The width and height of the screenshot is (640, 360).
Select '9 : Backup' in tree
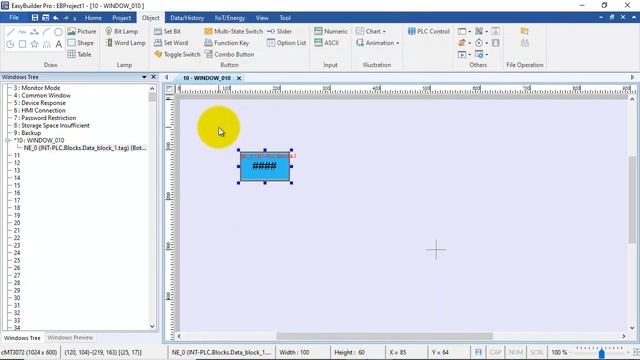(27, 133)
